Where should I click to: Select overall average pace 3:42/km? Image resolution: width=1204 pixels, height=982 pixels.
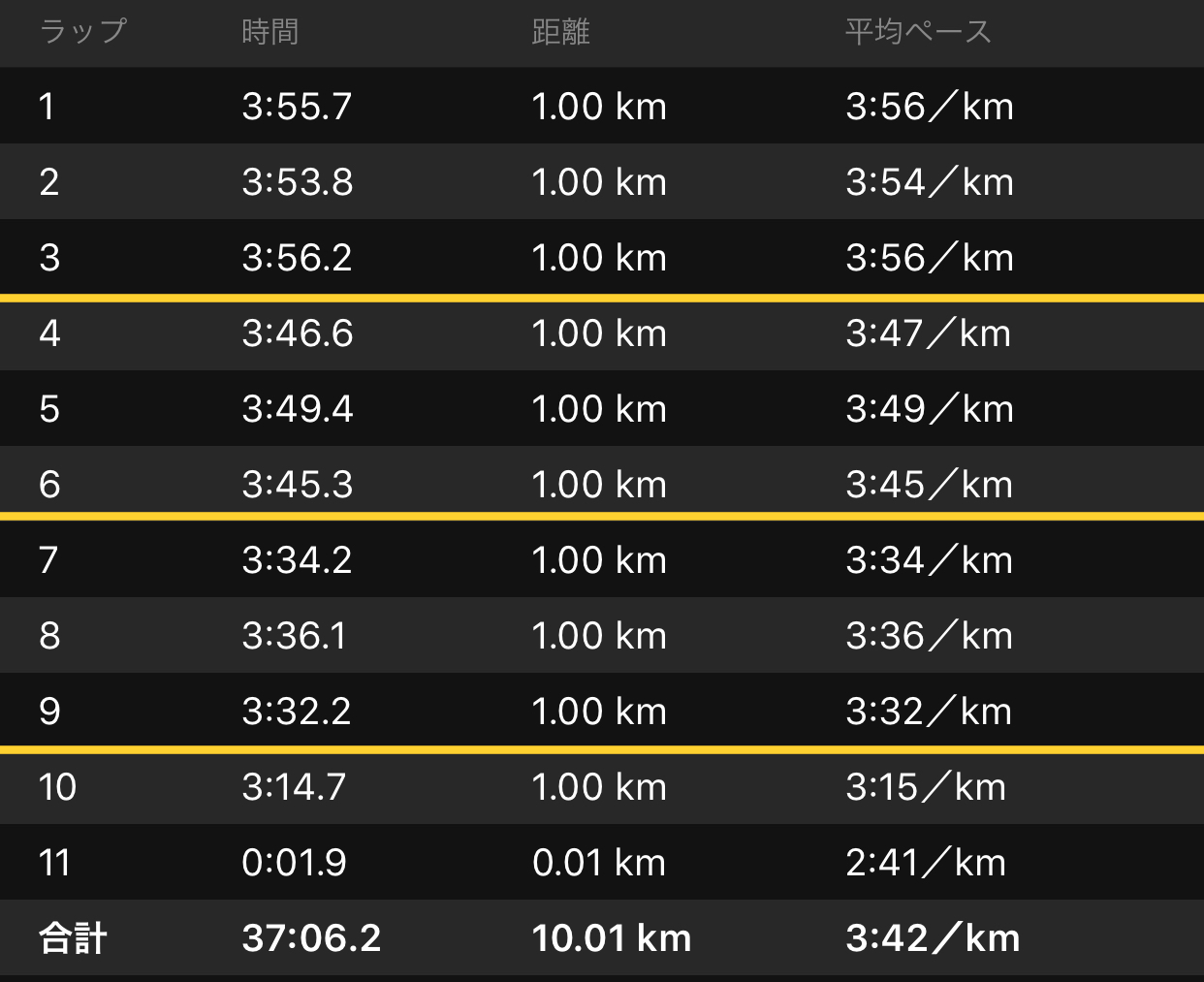pos(933,938)
